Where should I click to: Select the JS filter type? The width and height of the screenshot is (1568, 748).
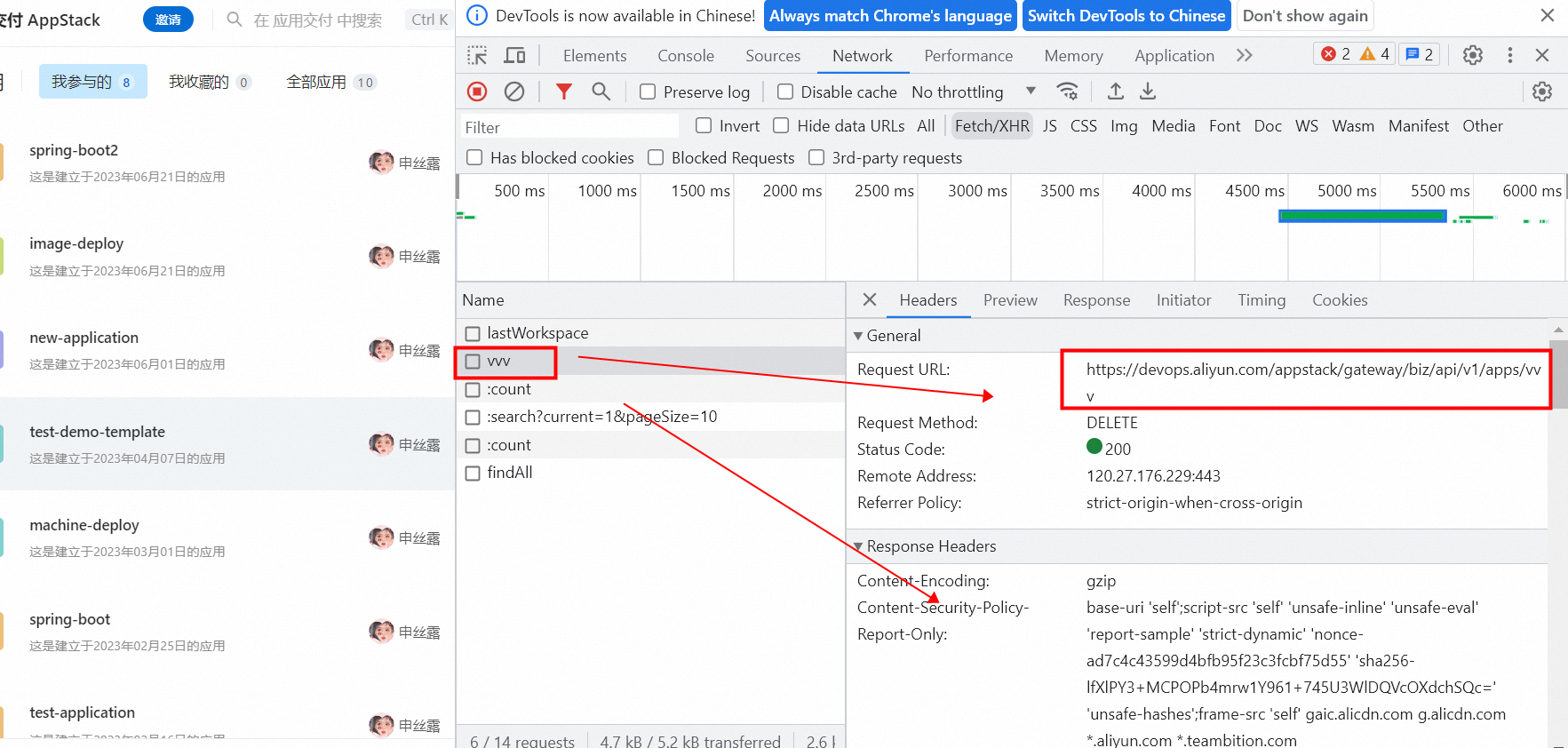pos(1050,126)
